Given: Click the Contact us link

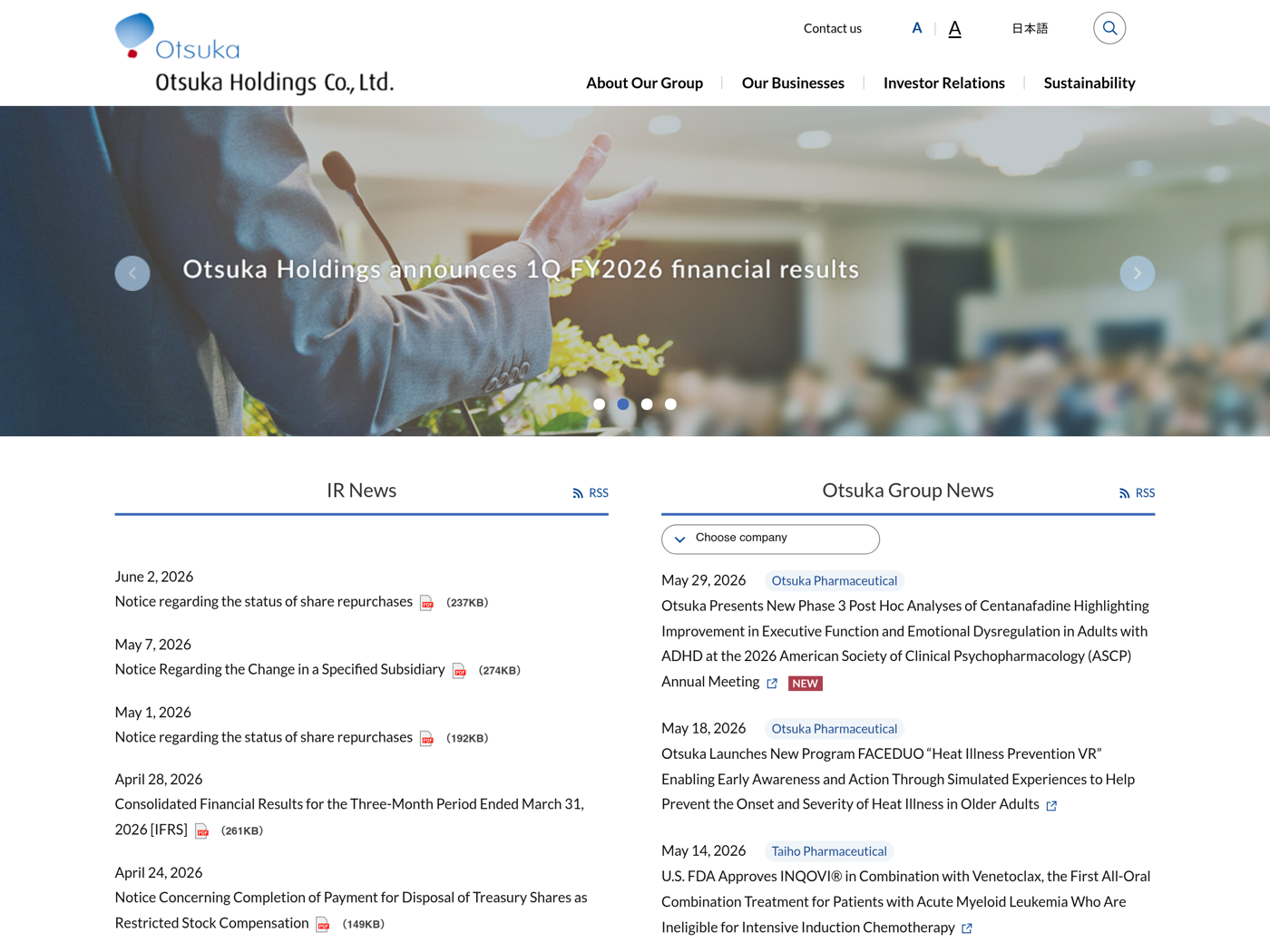Looking at the screenshot, I should 833,28.
